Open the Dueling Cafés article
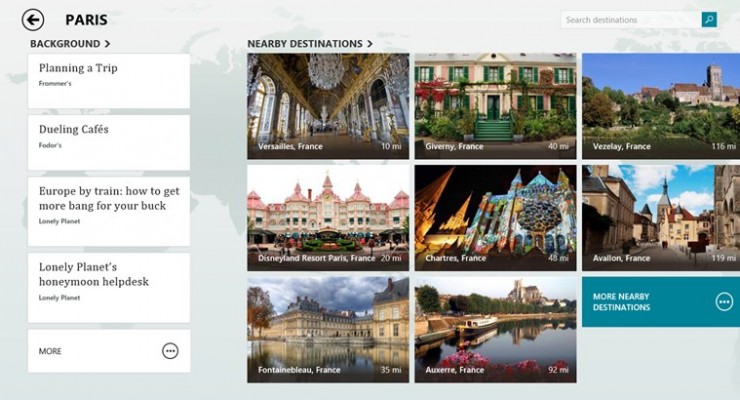This screenshot has height=400, width=740. click(109, 142)
